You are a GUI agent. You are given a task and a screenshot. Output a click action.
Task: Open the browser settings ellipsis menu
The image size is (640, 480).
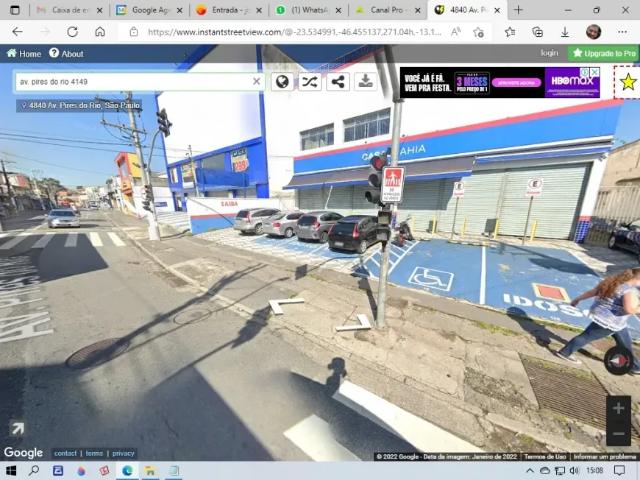622,31
